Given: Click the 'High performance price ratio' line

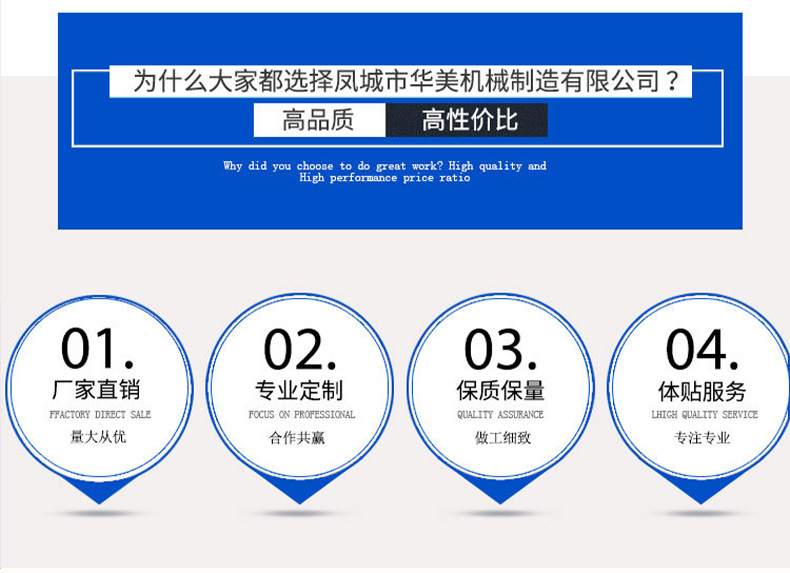Looking at the screenshot, I should point(385,178).
